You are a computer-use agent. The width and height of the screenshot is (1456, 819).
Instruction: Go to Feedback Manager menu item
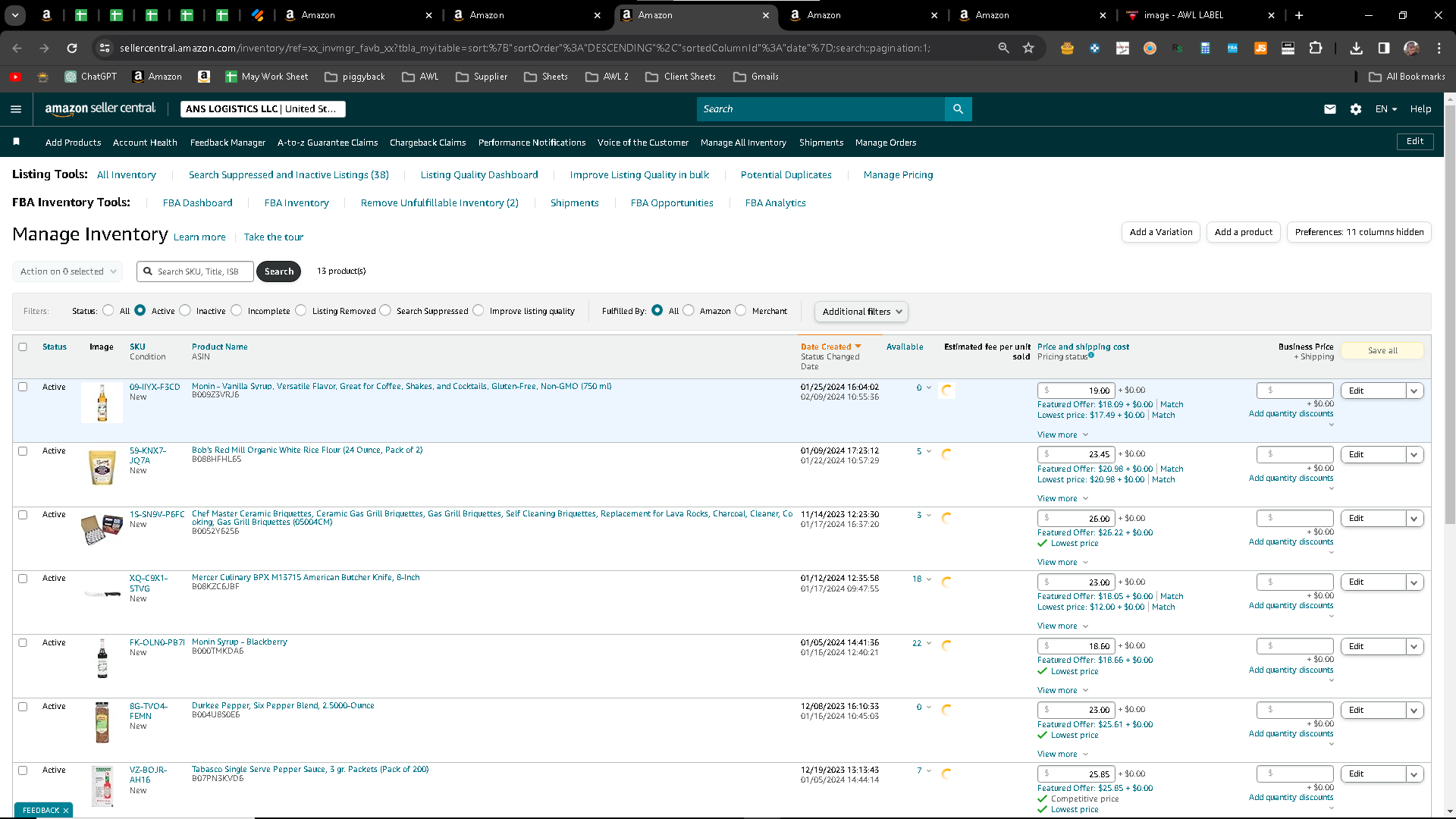pyautogui.click(x=227, y=143)
